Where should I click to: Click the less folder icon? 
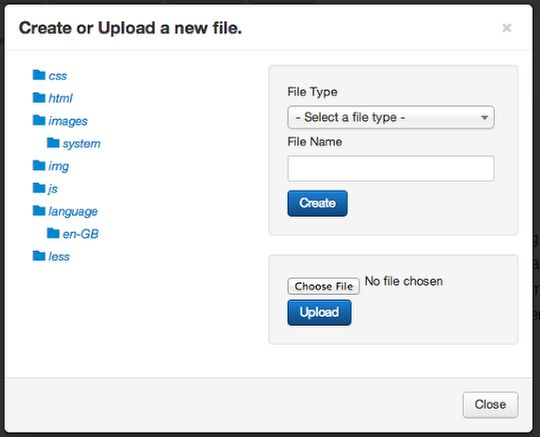coord(39,256)
